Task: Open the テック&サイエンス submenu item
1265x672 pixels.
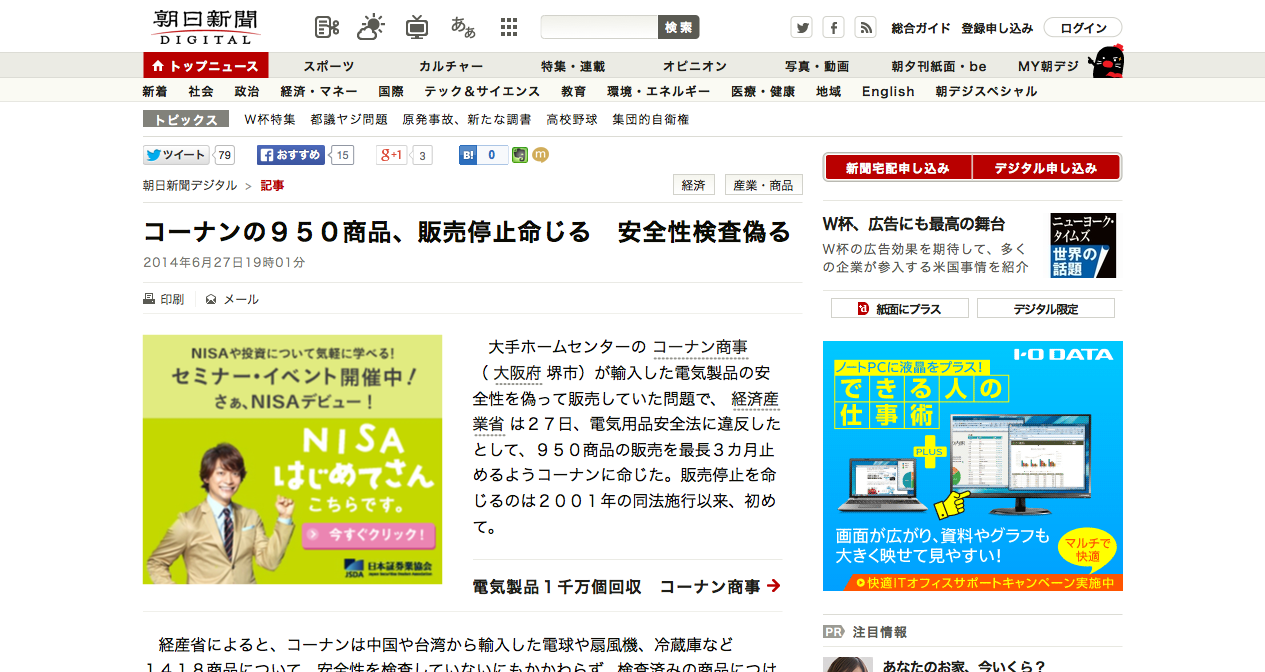Action: pyautogui.click(x=482, y=91)
